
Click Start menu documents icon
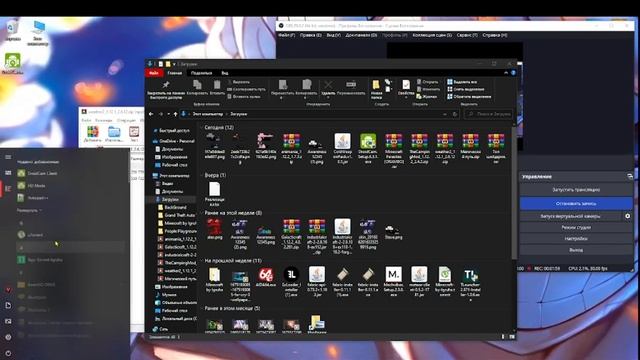[8, 305]
